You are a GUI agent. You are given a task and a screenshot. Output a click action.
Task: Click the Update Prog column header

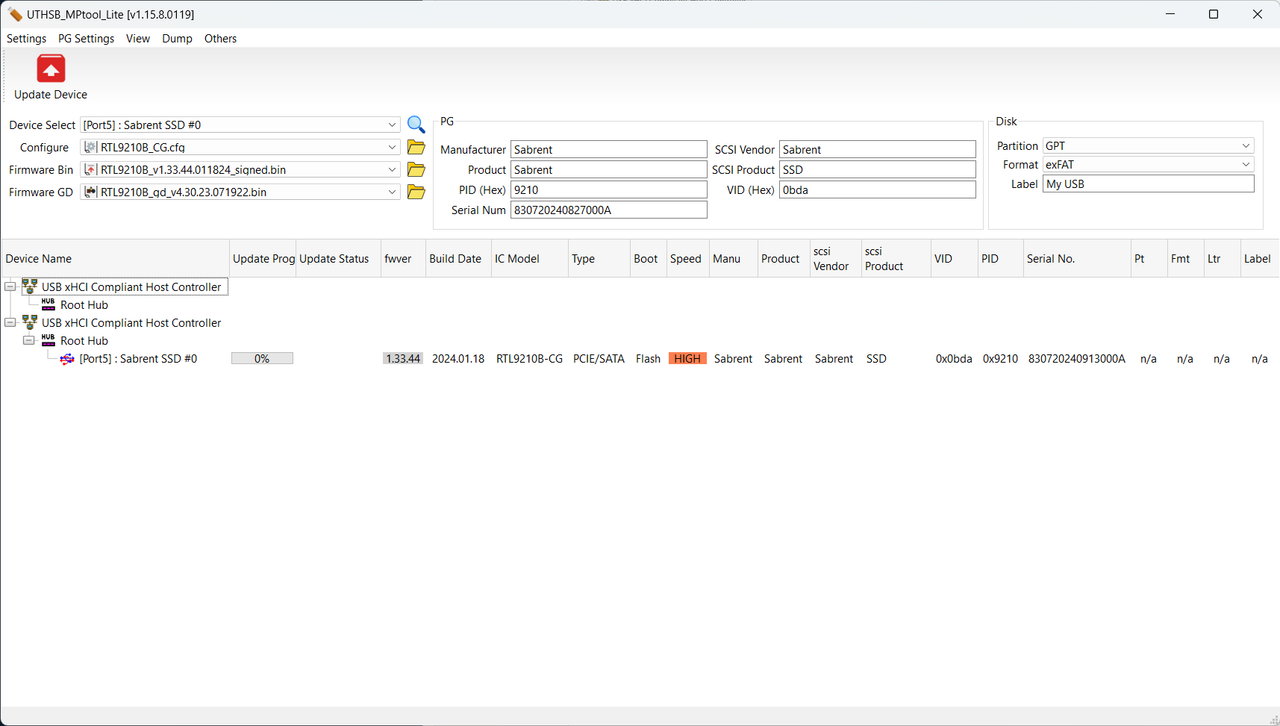pos(263,258)
